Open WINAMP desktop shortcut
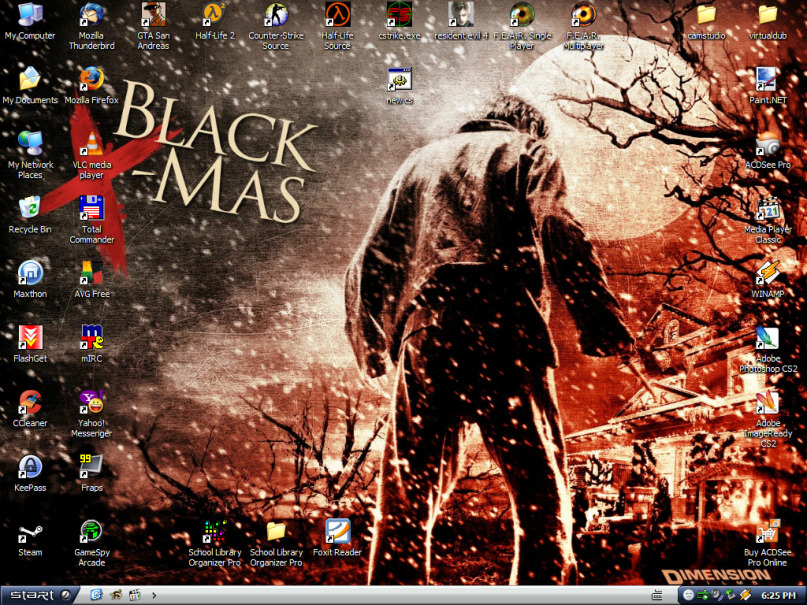The image size is (807, 605). [768, 280]
